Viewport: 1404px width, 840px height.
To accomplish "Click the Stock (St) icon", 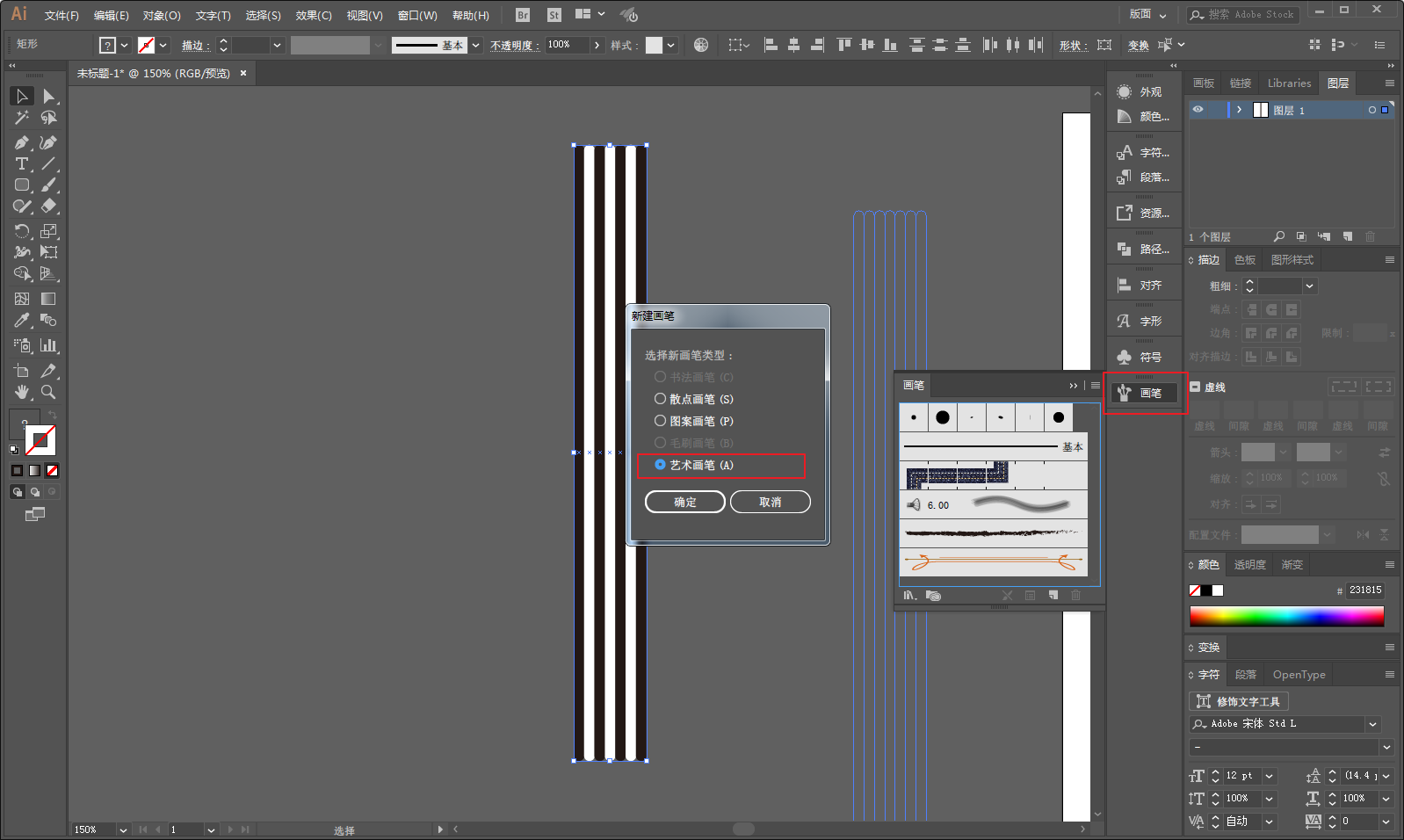I will click(x=554, y=15).
